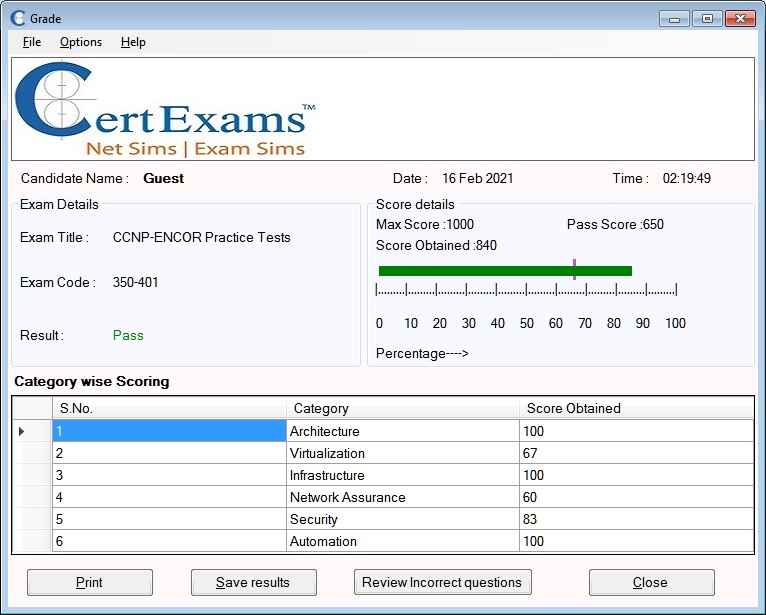Screen dimensions: 766x615
Task: Open the File menu
Action: pyautogui.click(x=32, y=42)
